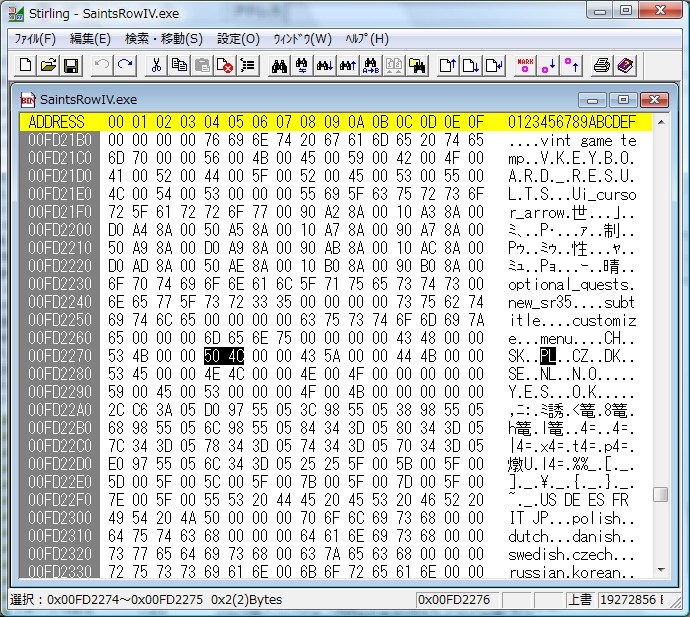Select address row 00FD2270
The width and height of the screenshot is (690, 617).
(60, 356)
